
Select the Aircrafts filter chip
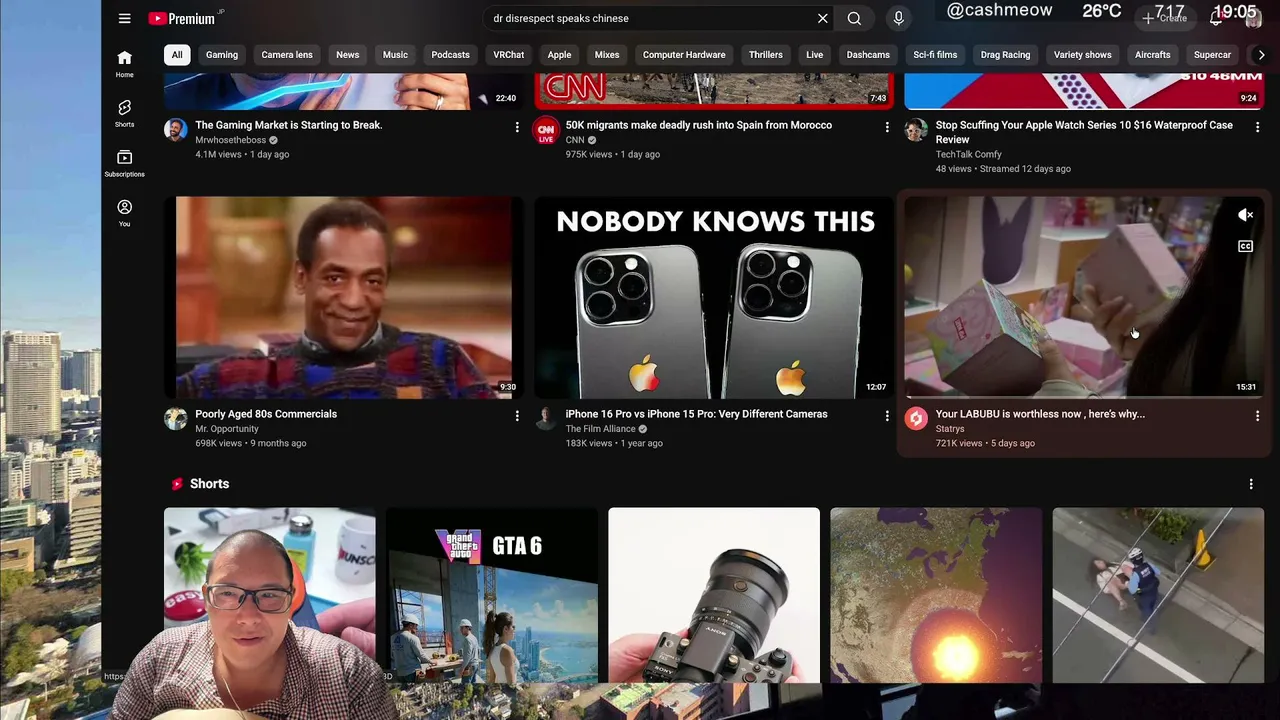[x=1152, y=55]
